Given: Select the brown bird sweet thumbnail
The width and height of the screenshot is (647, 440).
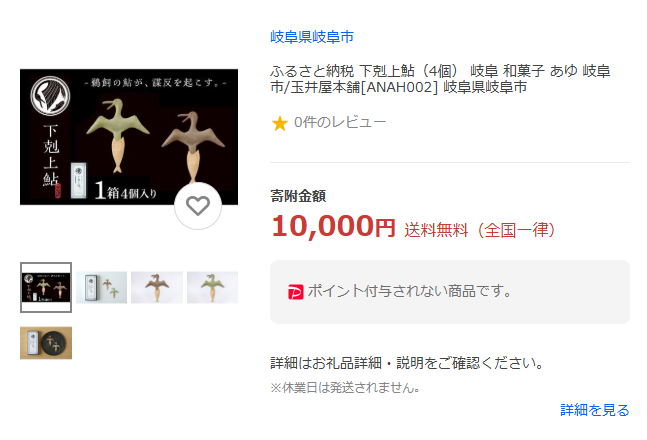Looking at the screenshot, I should (157, 287).
